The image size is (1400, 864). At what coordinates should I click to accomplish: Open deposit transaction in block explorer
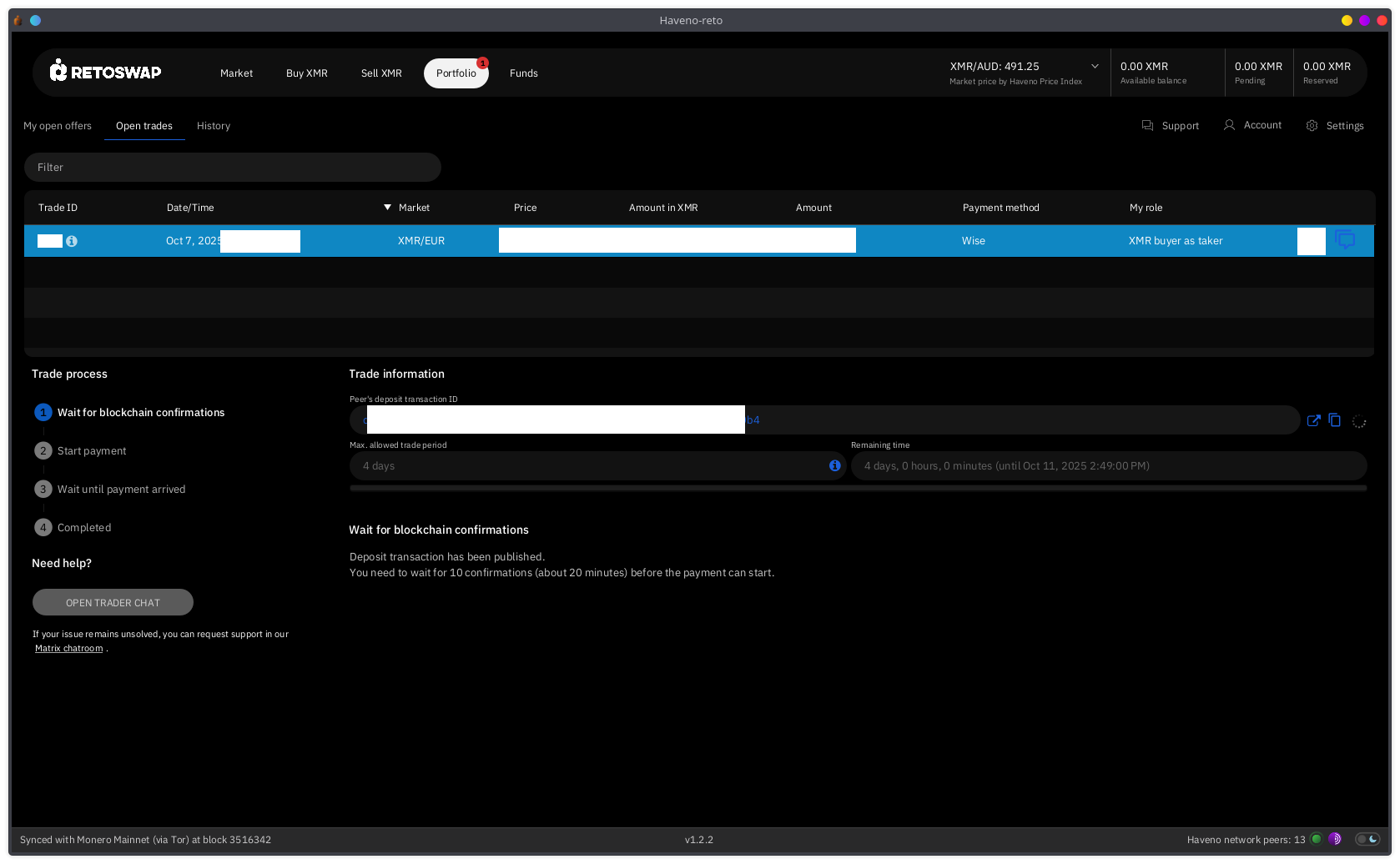click(x=1313, y=420)
